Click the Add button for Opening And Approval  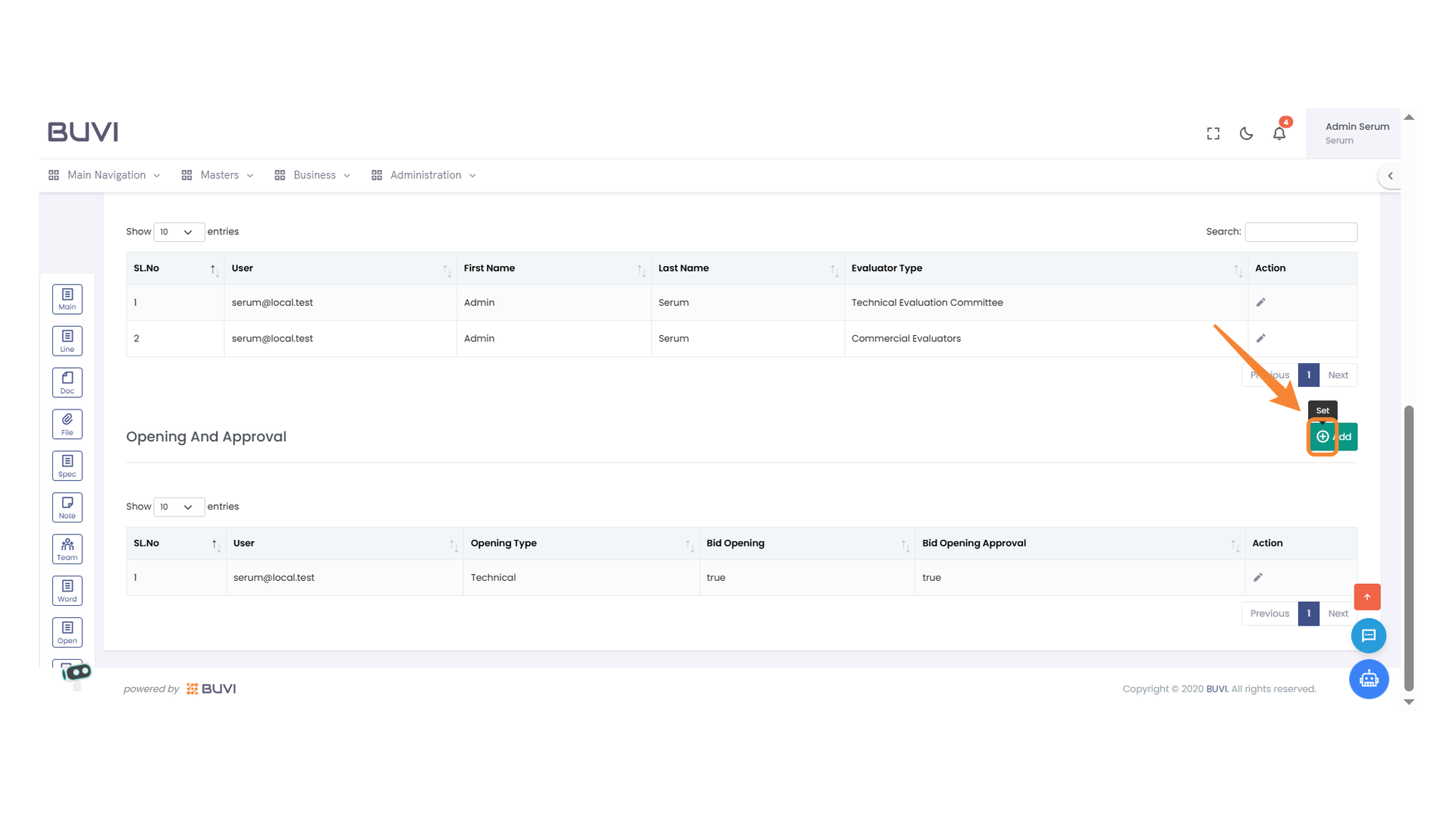[x=1333, y=437]
